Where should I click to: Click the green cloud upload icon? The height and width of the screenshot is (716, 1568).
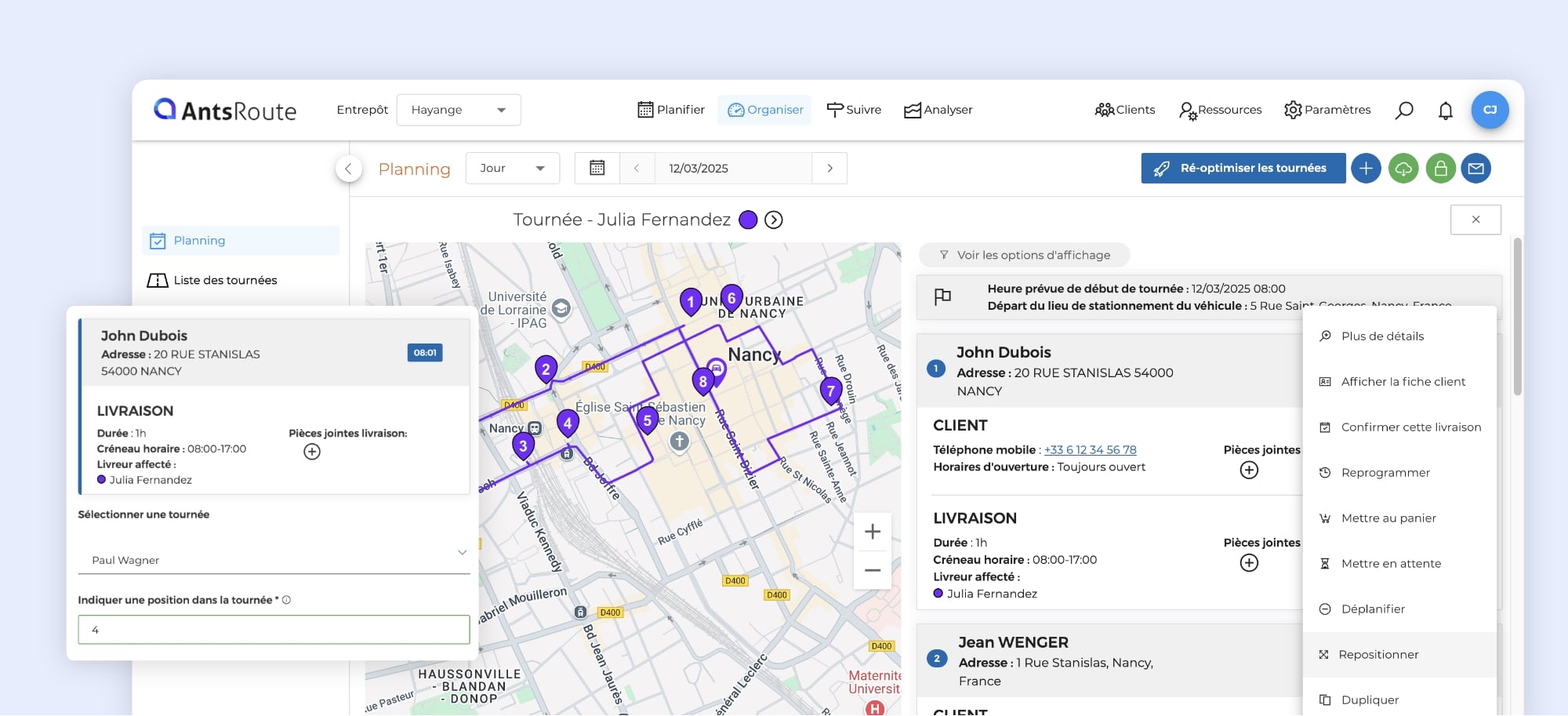[x=1403, y=169]
